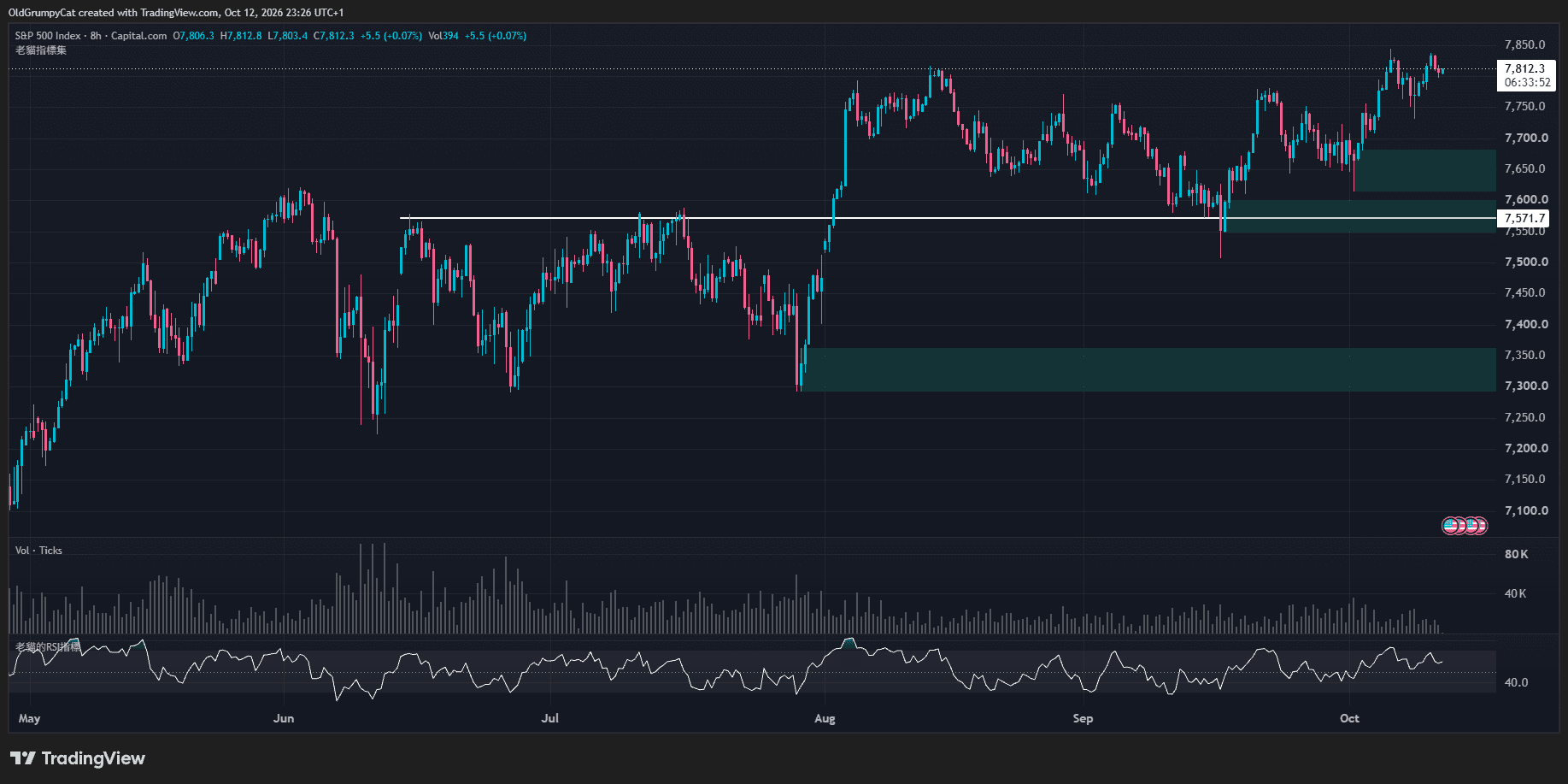1568x784 pixels.
Task: Click the Aug label on the time axis
Action: pos(825,718)
